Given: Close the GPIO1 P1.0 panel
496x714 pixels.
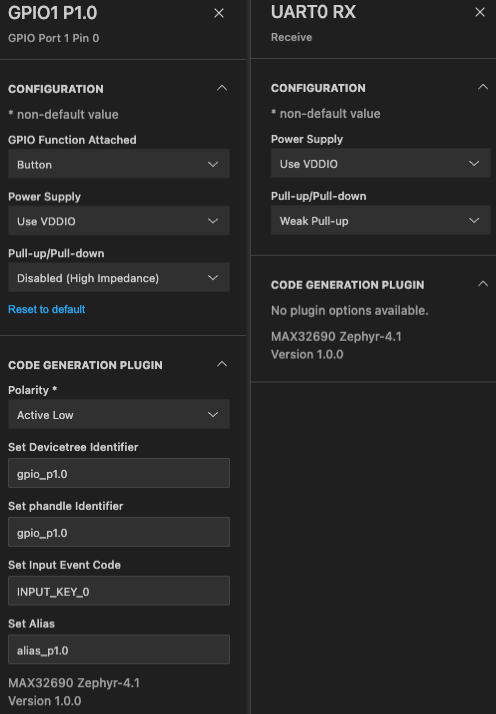Looking at the screenshot, I should tap(219, 13).
